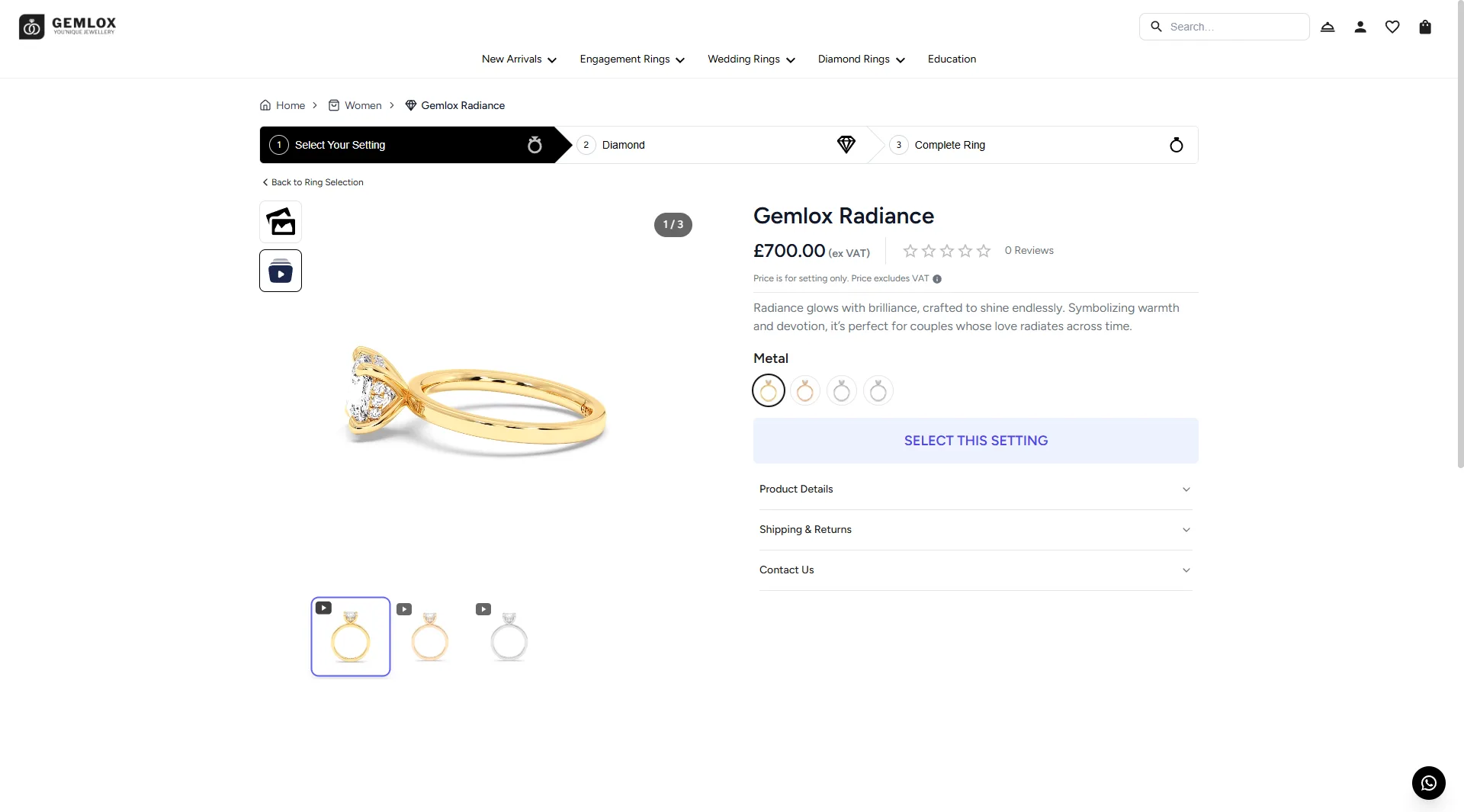Screen dimensions: 1464x812
Task: Open the shopping bag icon
Action: pyautogui.click(x=1425, y=27)
